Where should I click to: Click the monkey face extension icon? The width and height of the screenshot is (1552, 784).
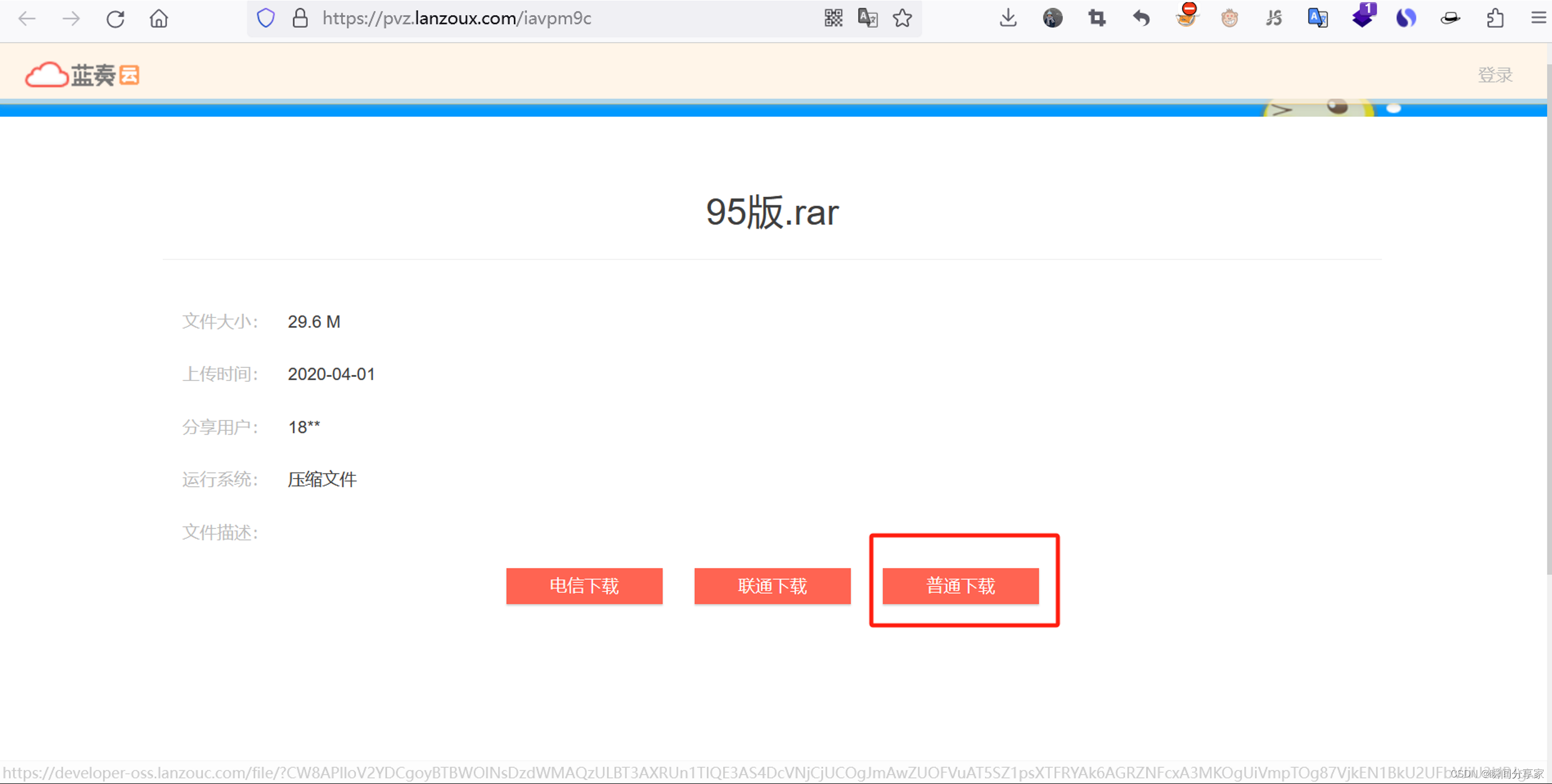coord(1229,18)
